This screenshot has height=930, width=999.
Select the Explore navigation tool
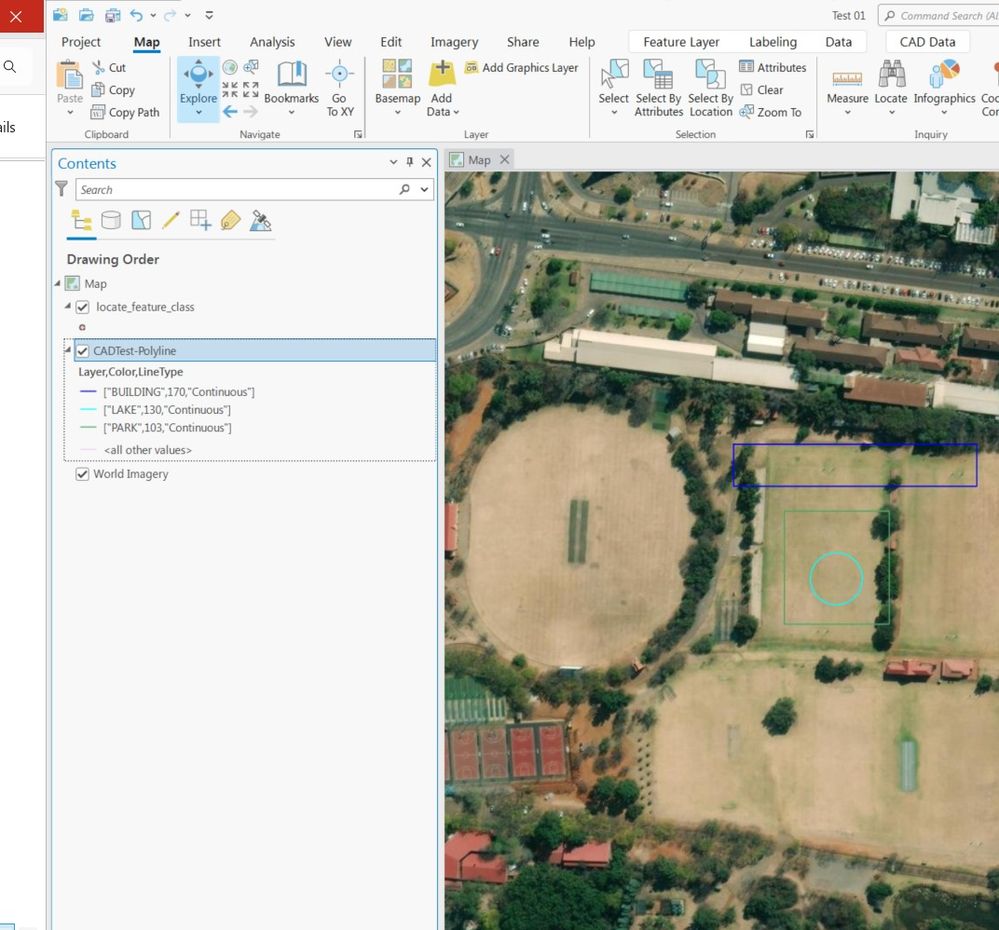[x=198, y=78]
